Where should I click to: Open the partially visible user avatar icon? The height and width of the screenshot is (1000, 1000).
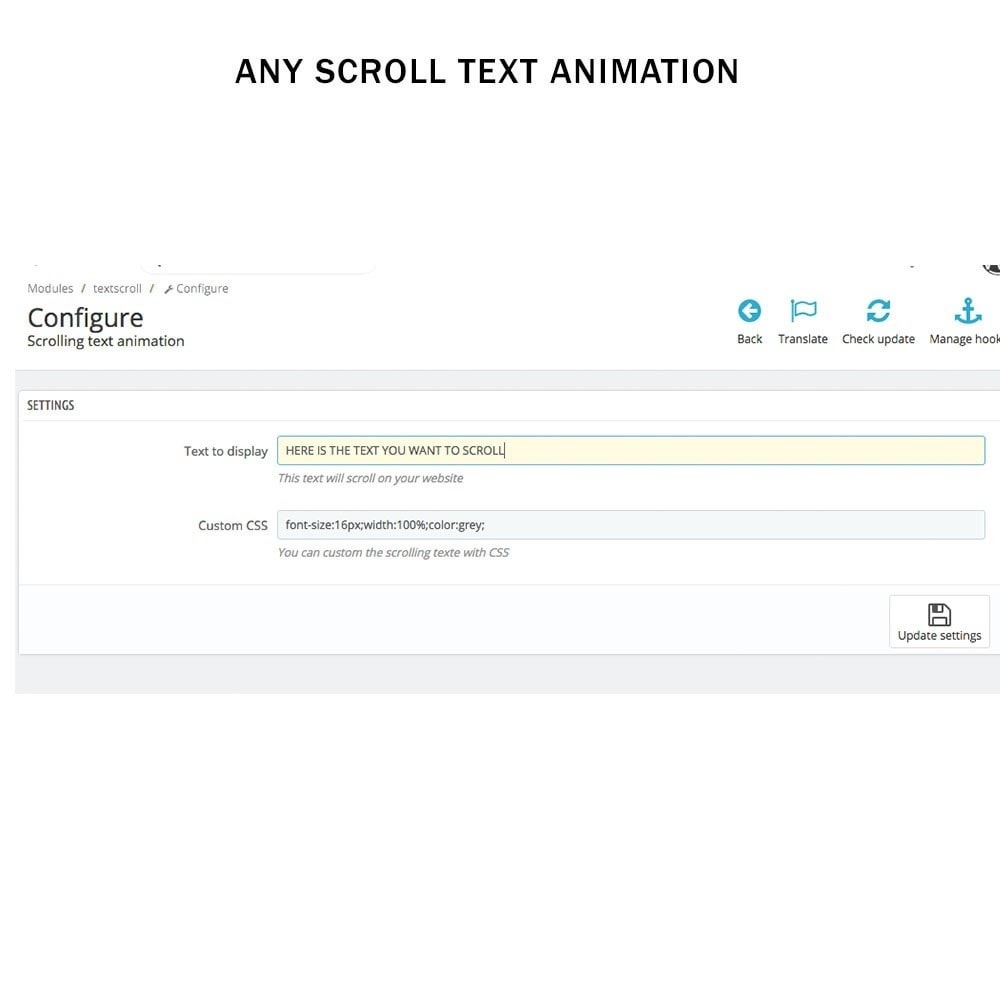pyautogui.click(x=992, y=268)
